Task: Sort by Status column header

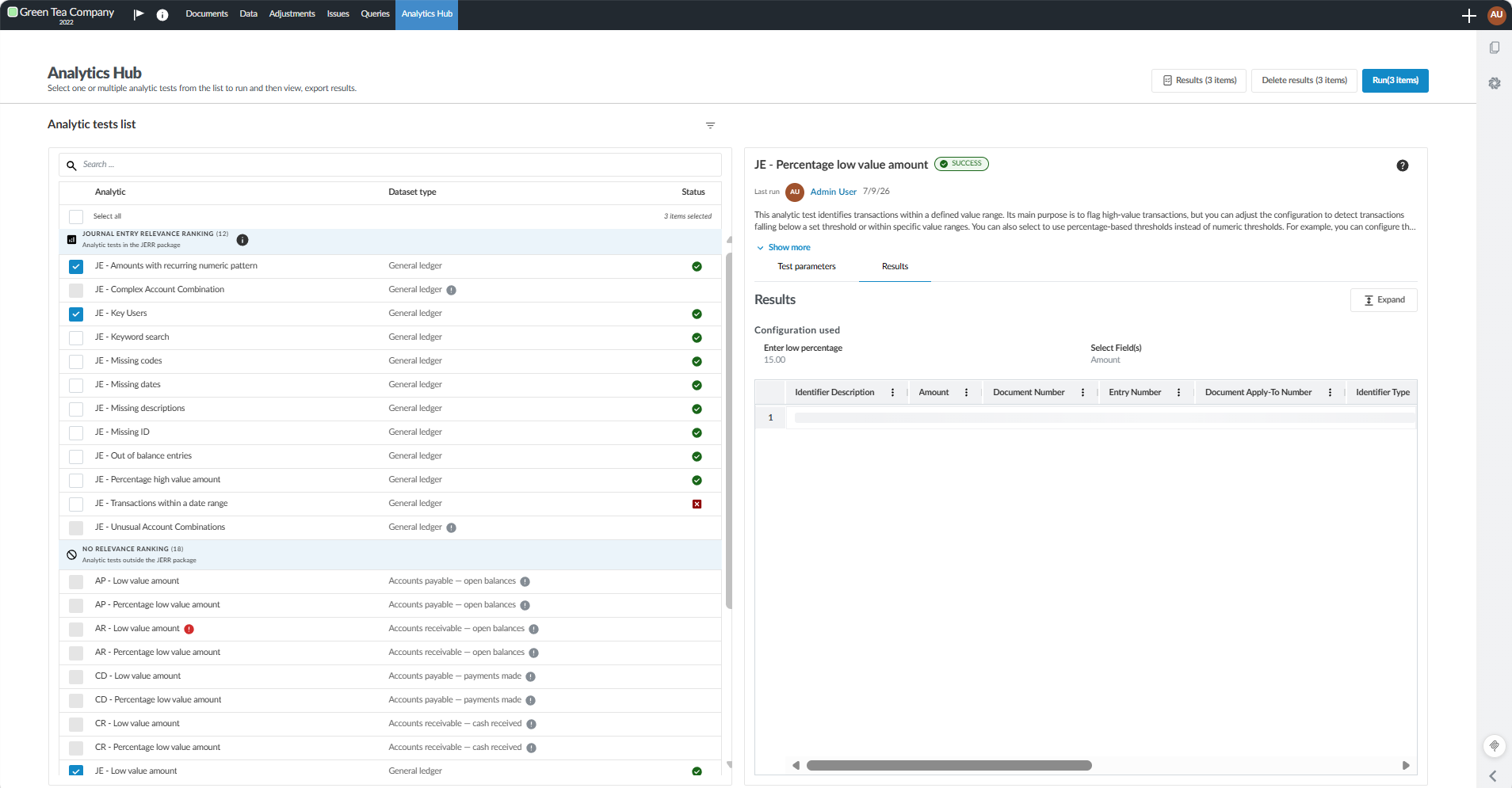Action: [693, 192]
